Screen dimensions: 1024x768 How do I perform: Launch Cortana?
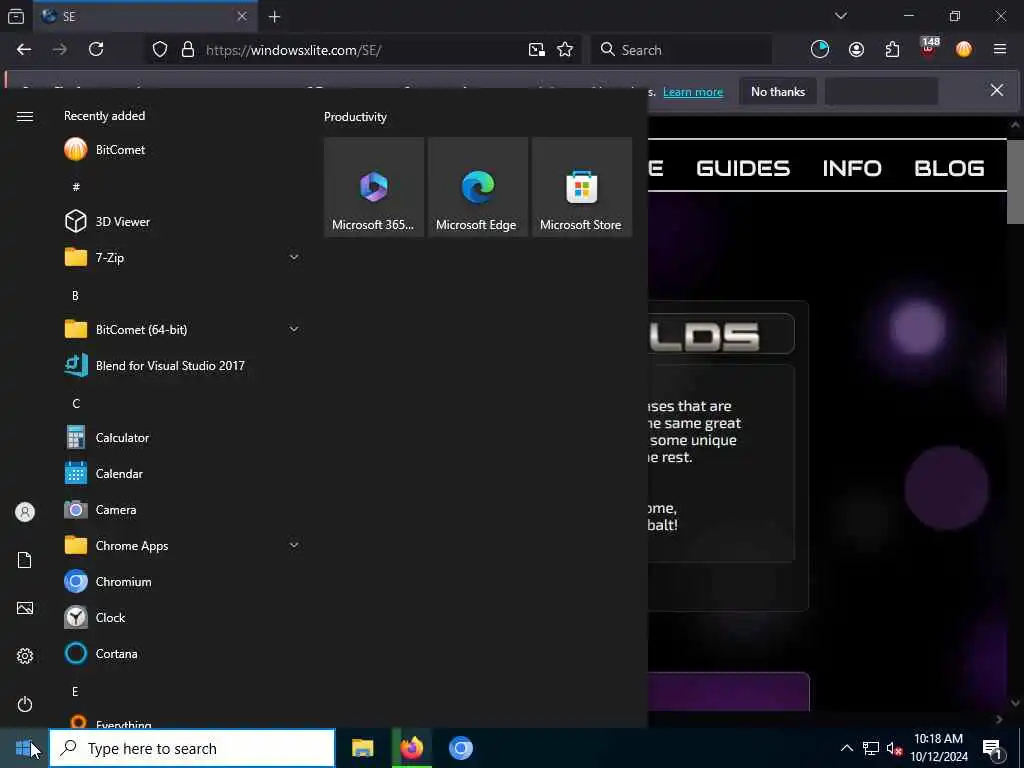pyautogui.click(x=182, y=654)
